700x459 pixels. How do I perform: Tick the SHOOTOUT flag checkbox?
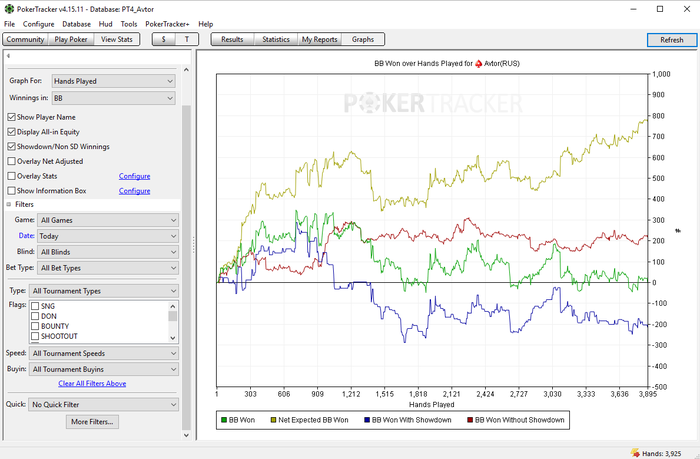click(x=35, y=336)
